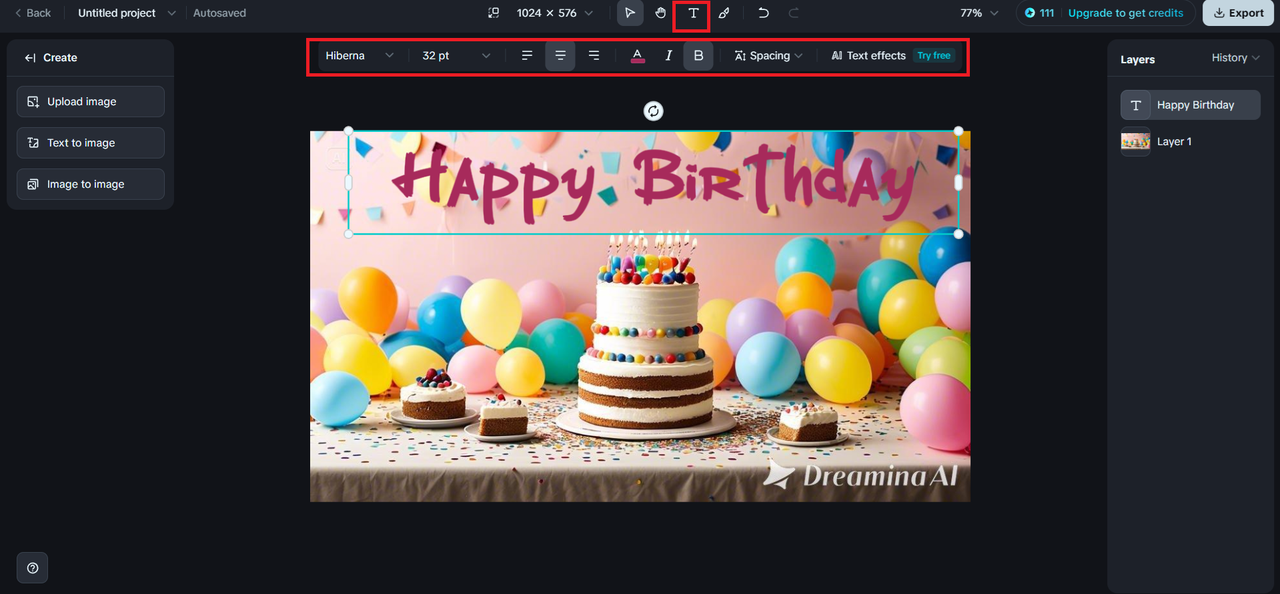Open the History dropdown
The width and height of the screenshot is (1280, 594).
click(1236, 58)
